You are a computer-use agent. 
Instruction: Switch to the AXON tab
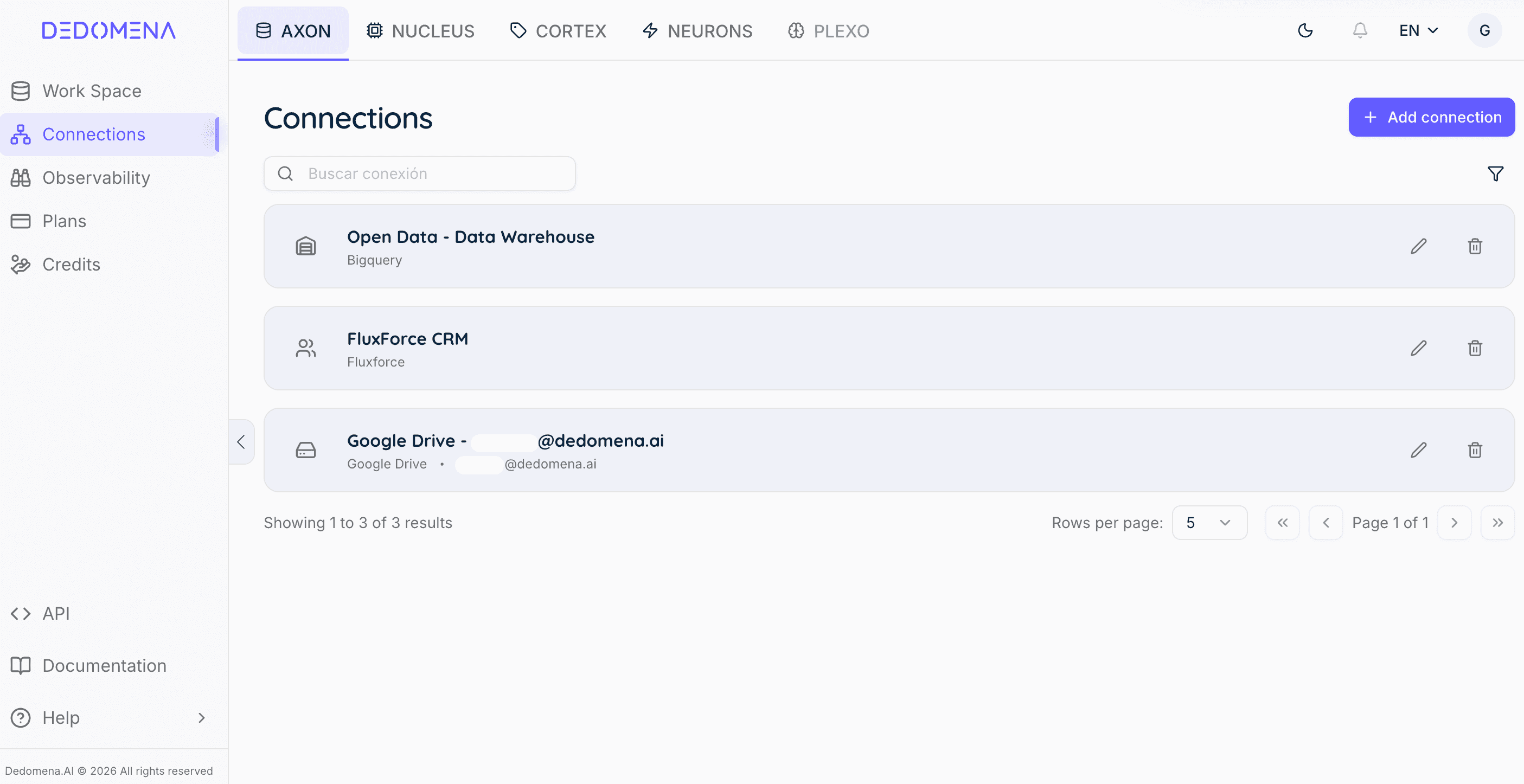click(x=293, y=31)
